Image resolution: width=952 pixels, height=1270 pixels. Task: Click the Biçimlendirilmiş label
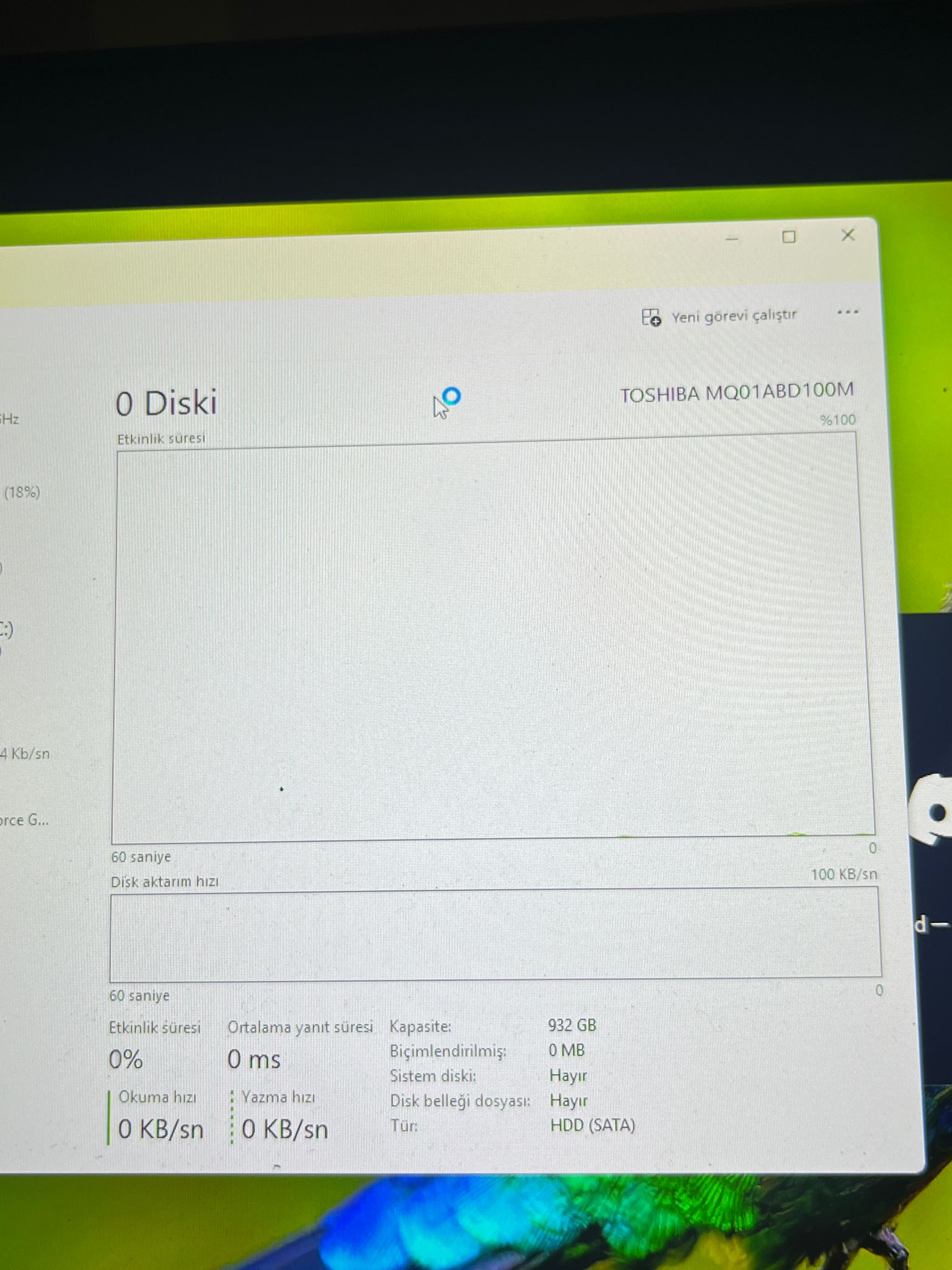tap(448, 1052)
